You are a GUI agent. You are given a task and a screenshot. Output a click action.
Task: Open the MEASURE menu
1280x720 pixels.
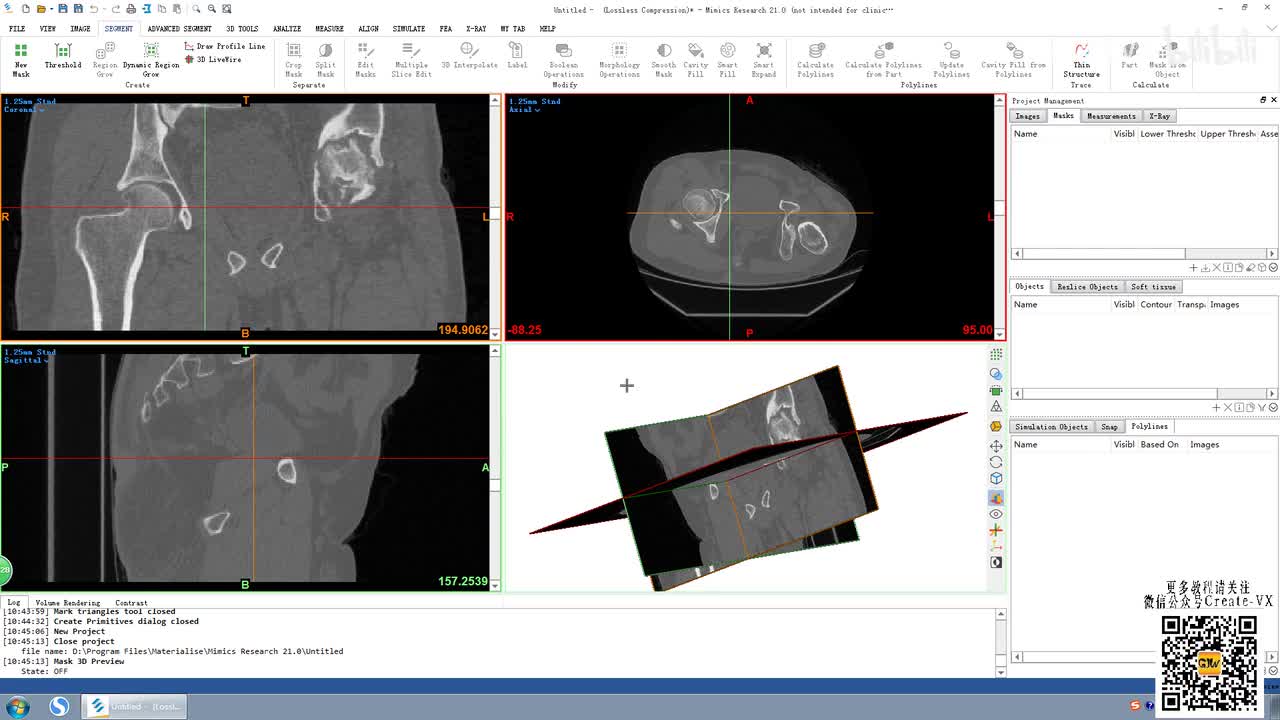[329, 28]
